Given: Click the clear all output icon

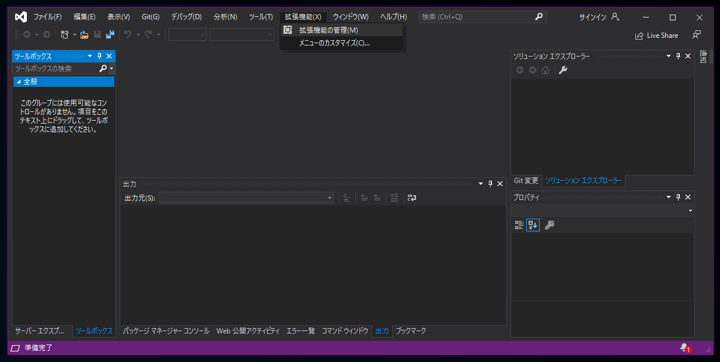Looking at the screenshot, I should coord(394,198).
